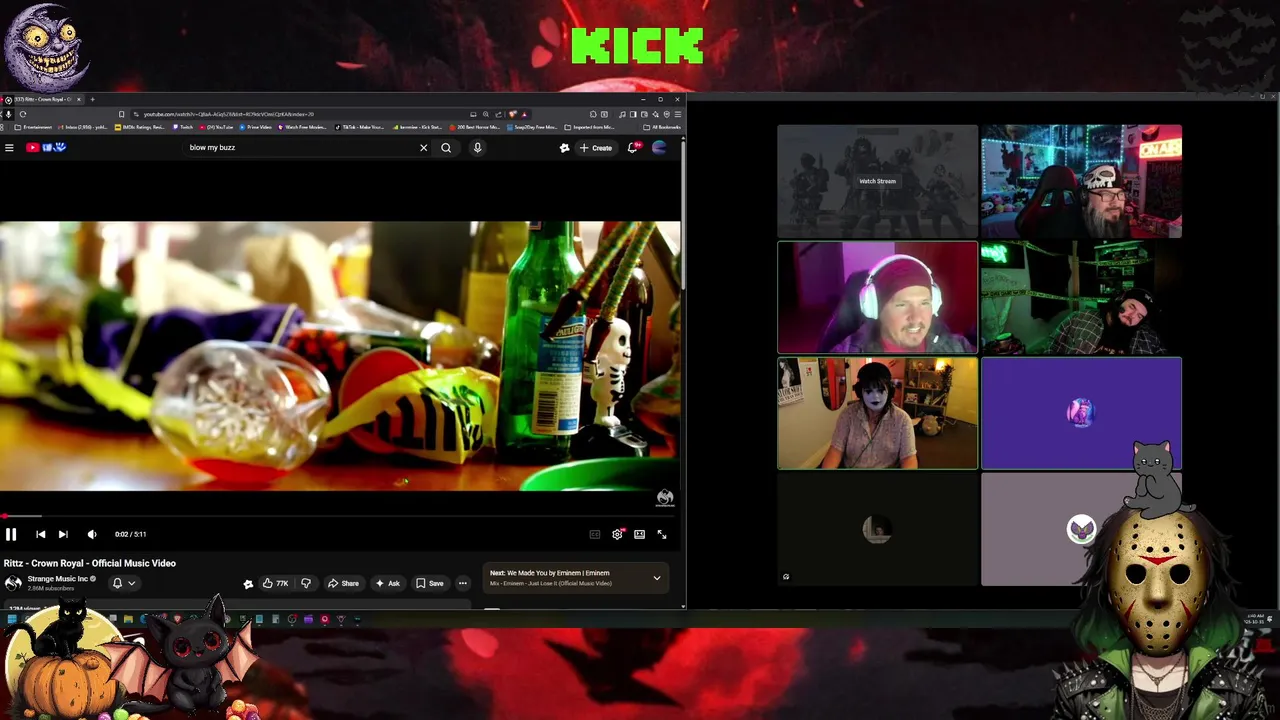Viewport: 1280px width, 720px height.
Task: Like the video with 77K likes
Action: [275, 583]
